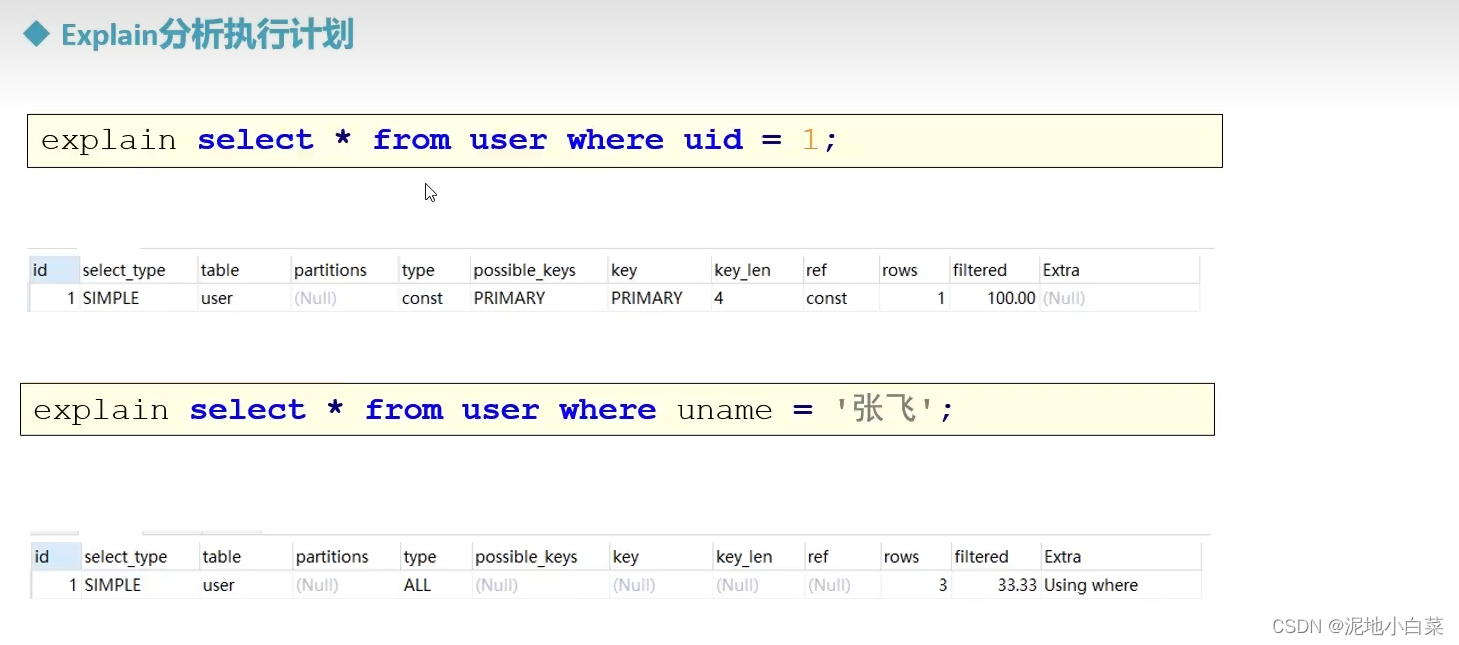Viewport: 1459px width, 645px height.
Task: Click the rows value '1' in the PRIMARY key row
Action: tap(941, 298)
